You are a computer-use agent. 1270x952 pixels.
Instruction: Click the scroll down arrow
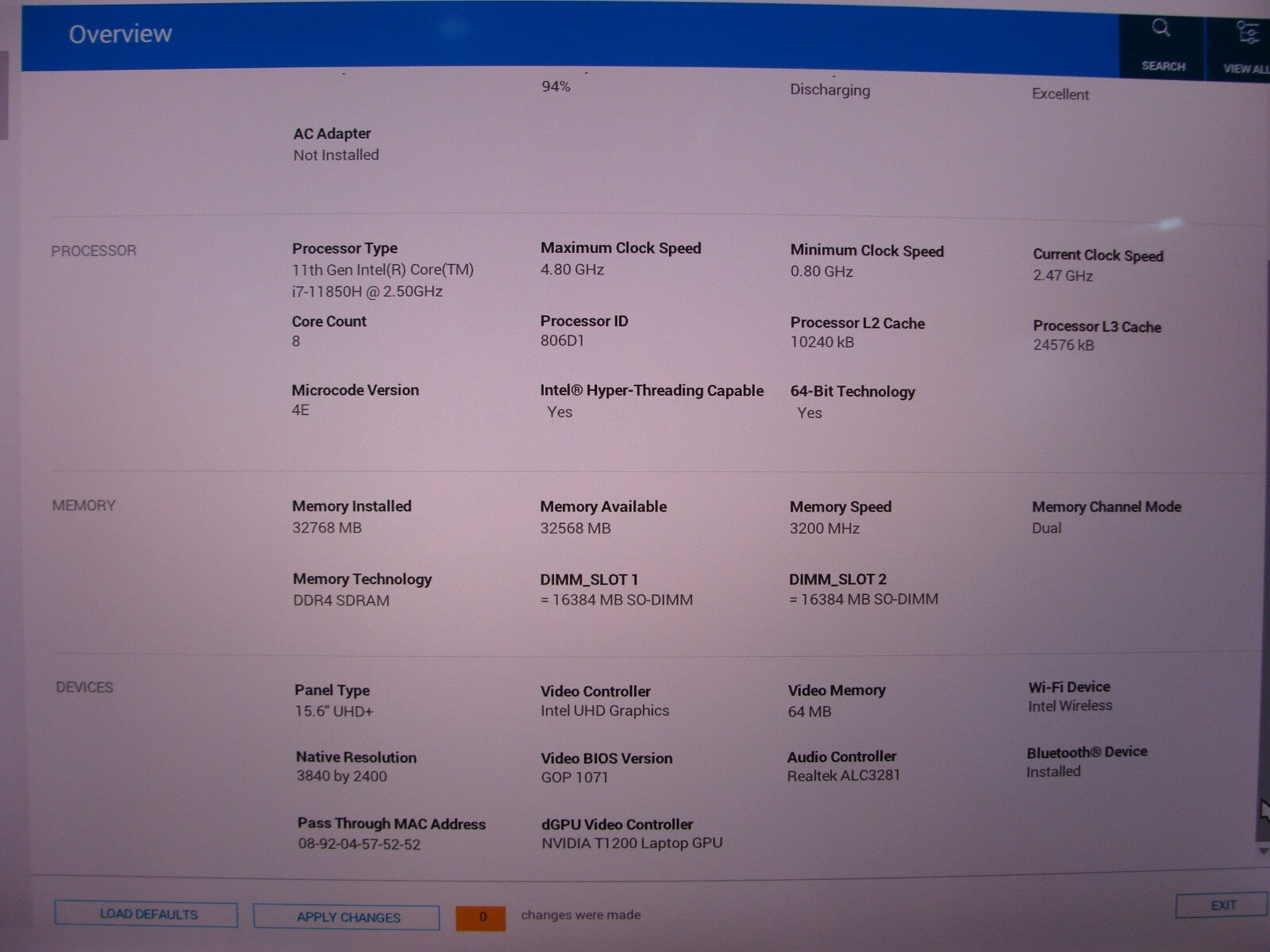tap(1263, 851)
